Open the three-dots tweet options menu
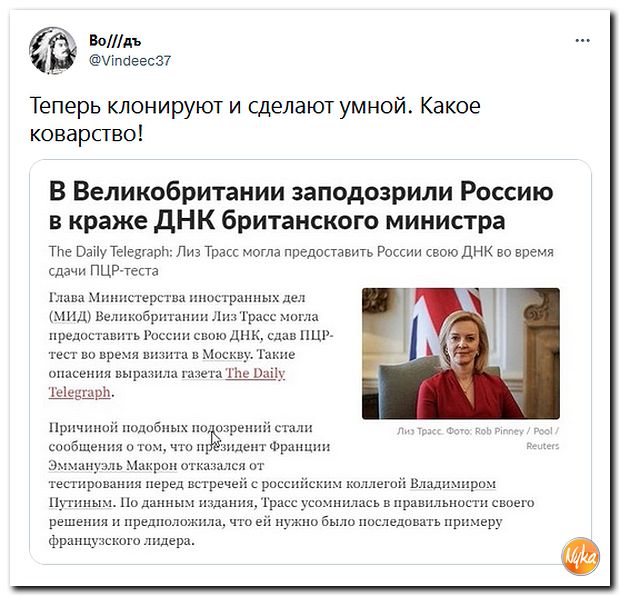 582,40
